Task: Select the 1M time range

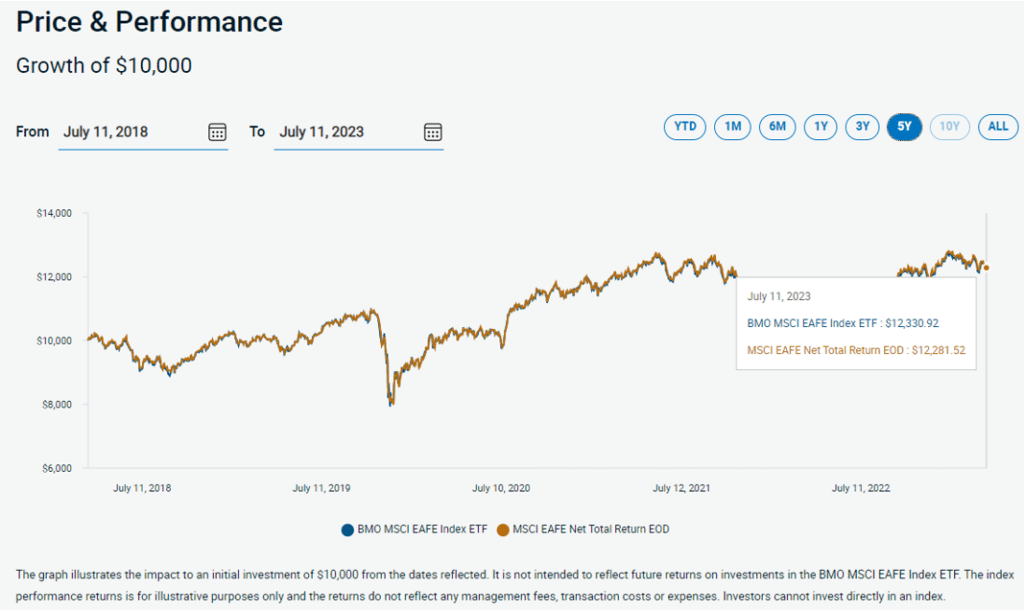Action: (732, 127)
